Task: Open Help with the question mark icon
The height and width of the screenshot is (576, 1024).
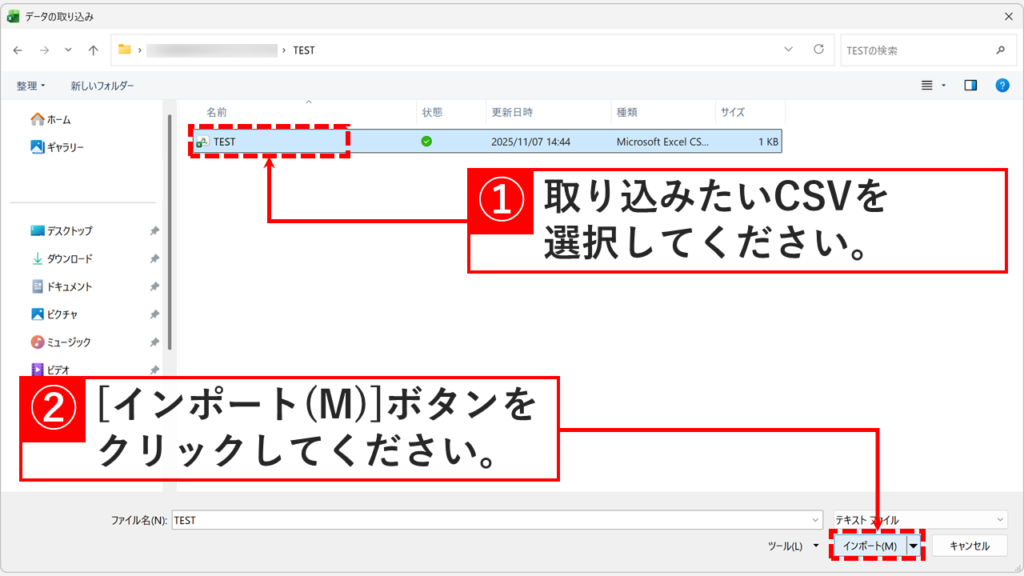Action: (x=1001, y=85)
